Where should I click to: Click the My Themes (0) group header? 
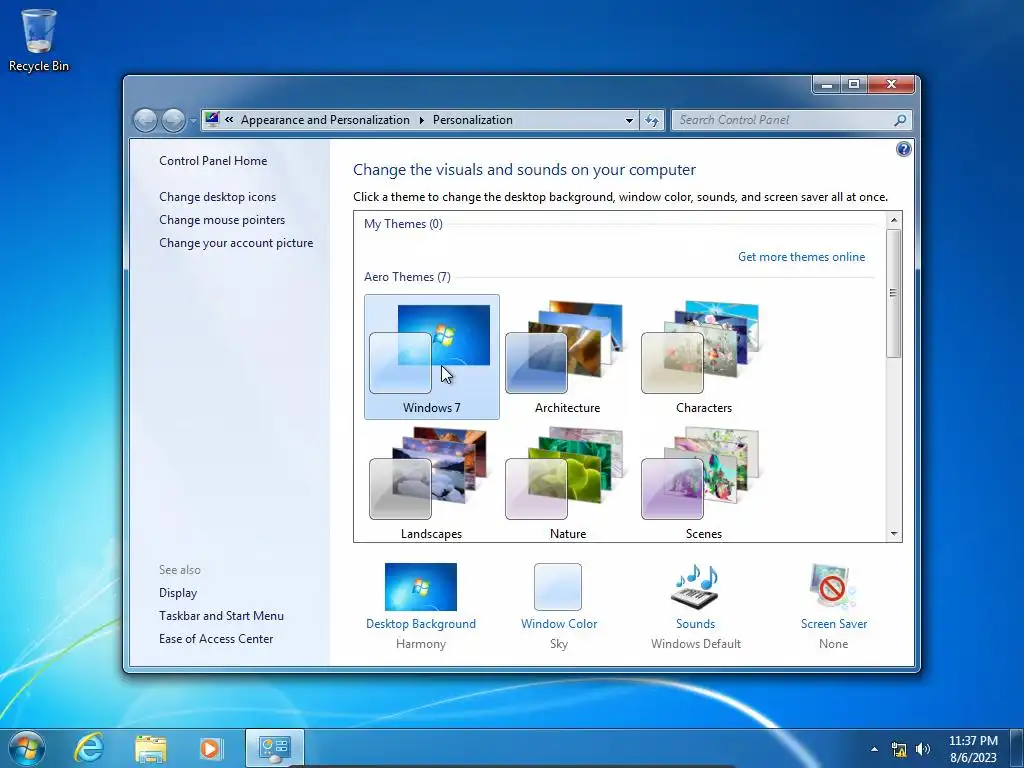click(403, 224)
